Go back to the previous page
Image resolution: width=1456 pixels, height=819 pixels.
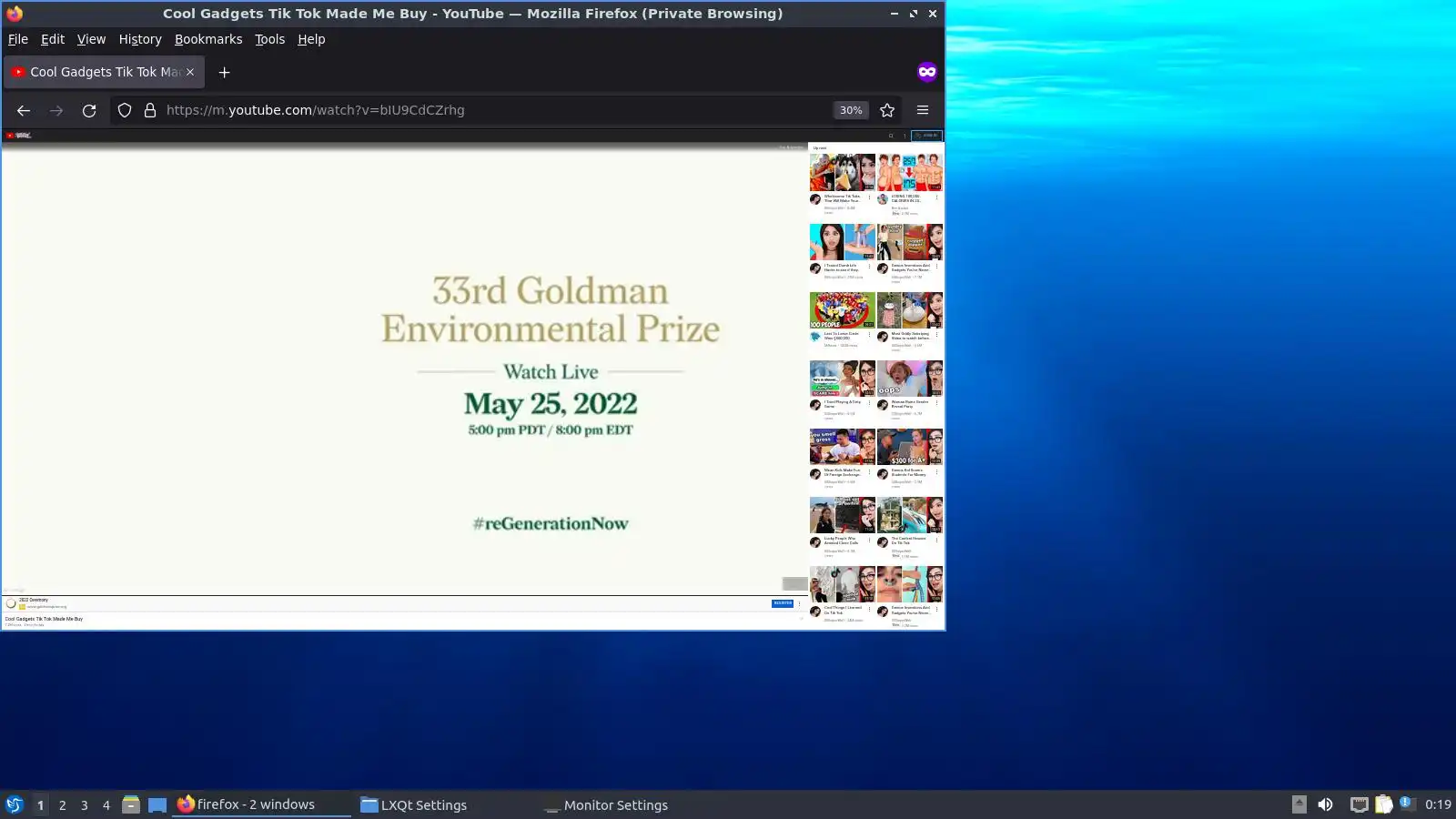[24, 110]
